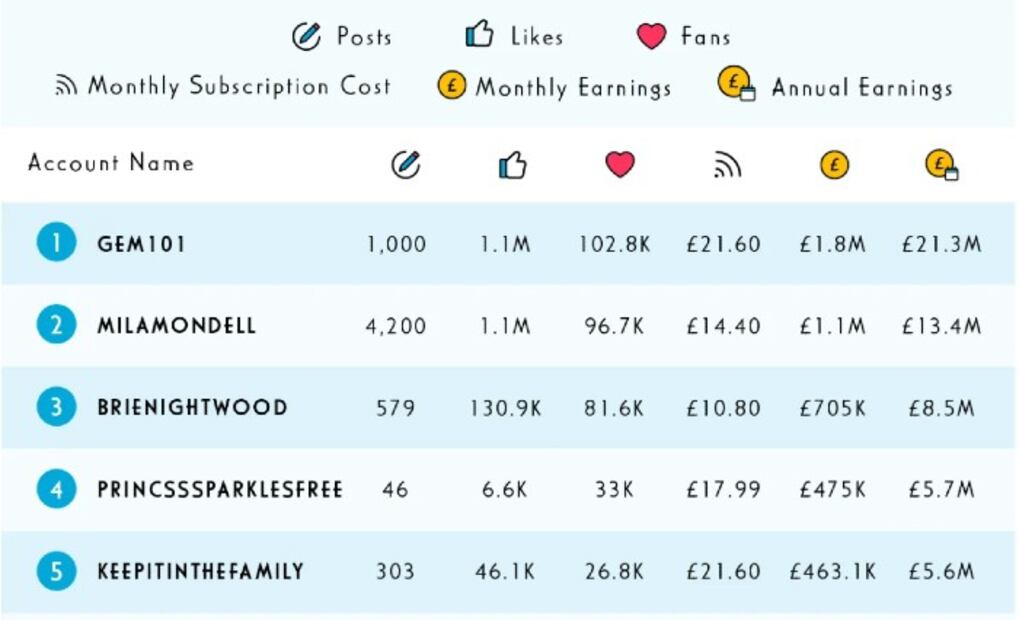Click the £21.3M annual earnings value
This screenshot has height=620, width=1019.
[x=942, y=244]
